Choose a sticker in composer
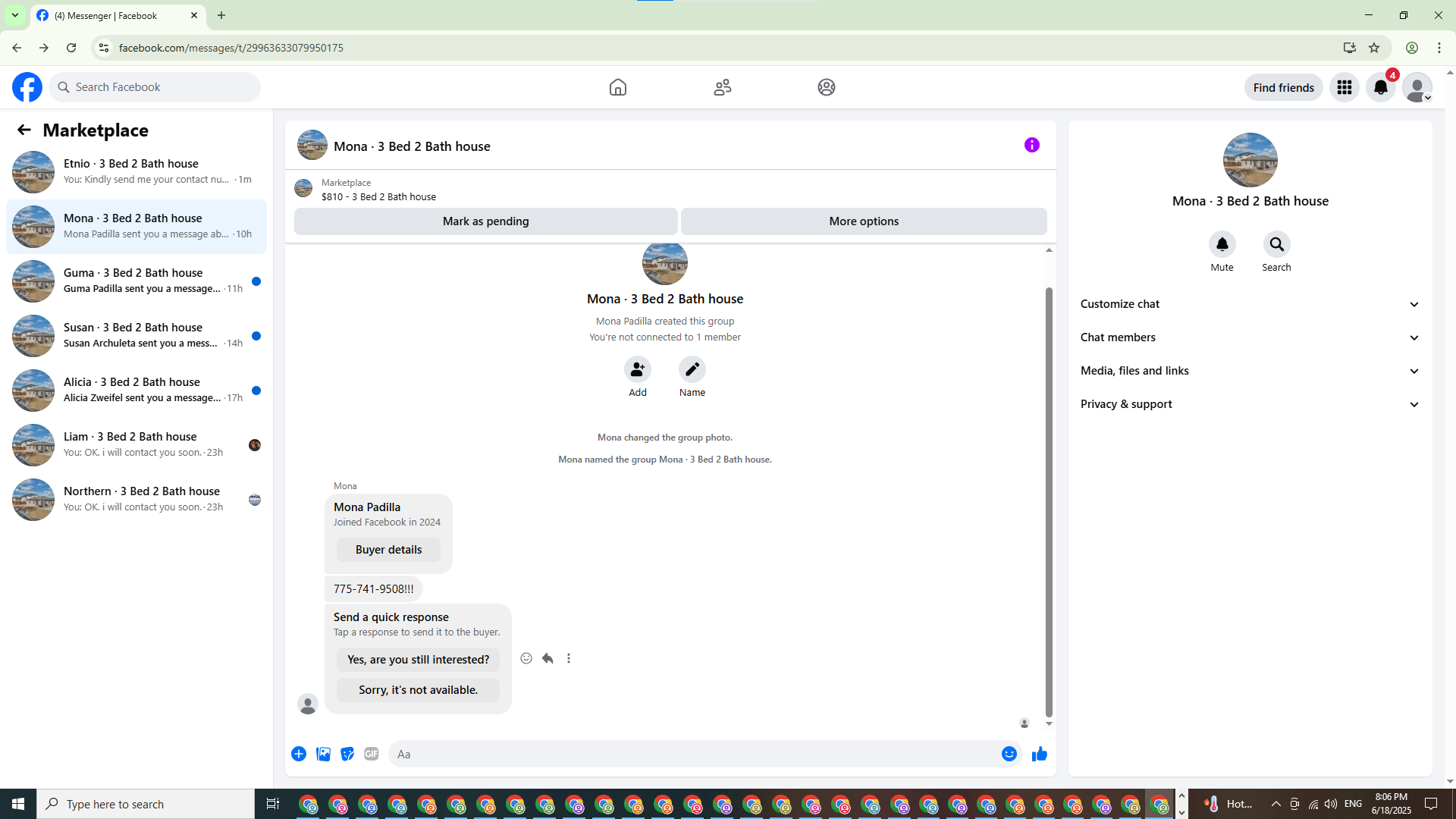Screen dimensions: 1456x819 click(x=347, y=754)
